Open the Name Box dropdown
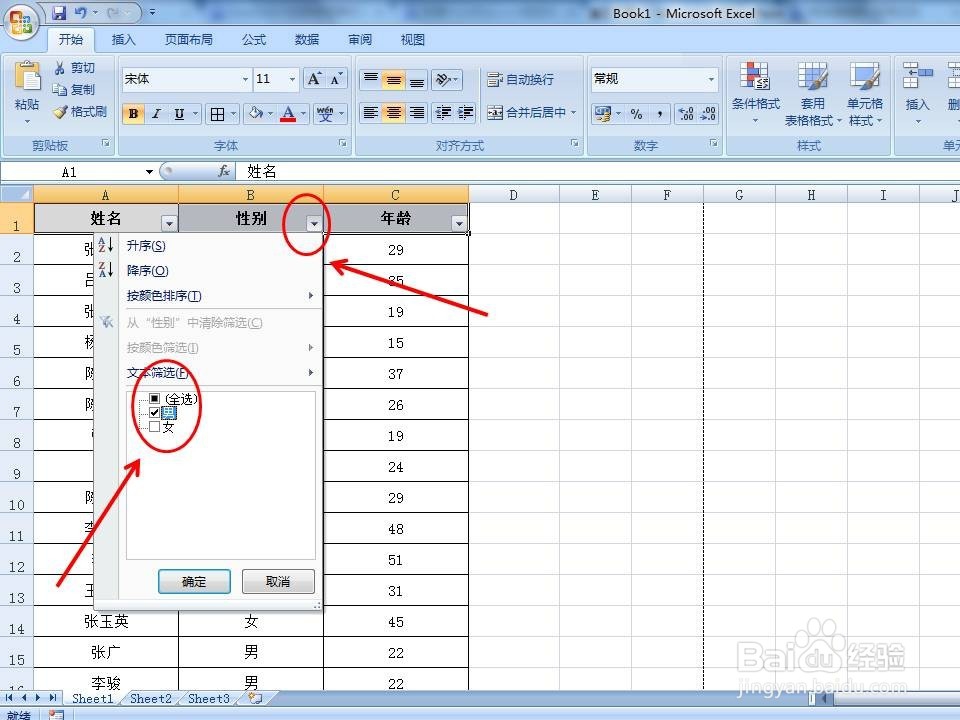The image size is (960, 720). tap(149, 172)
